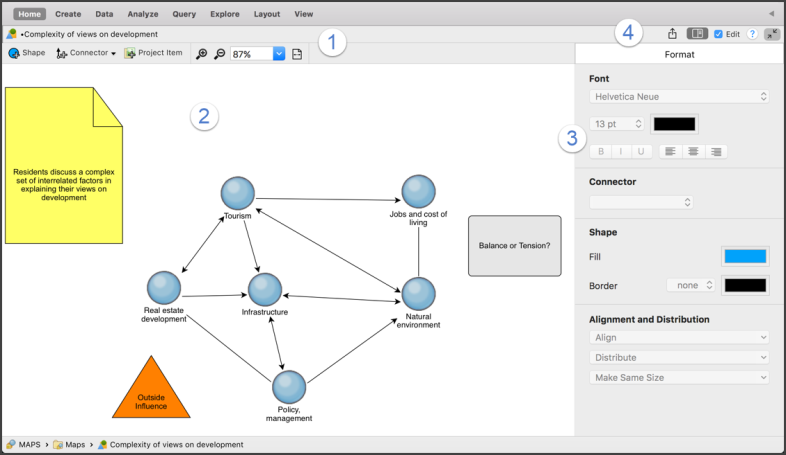Select the Real estate development node
This screenshot has width=786, height=455.
tap(163, 288)
